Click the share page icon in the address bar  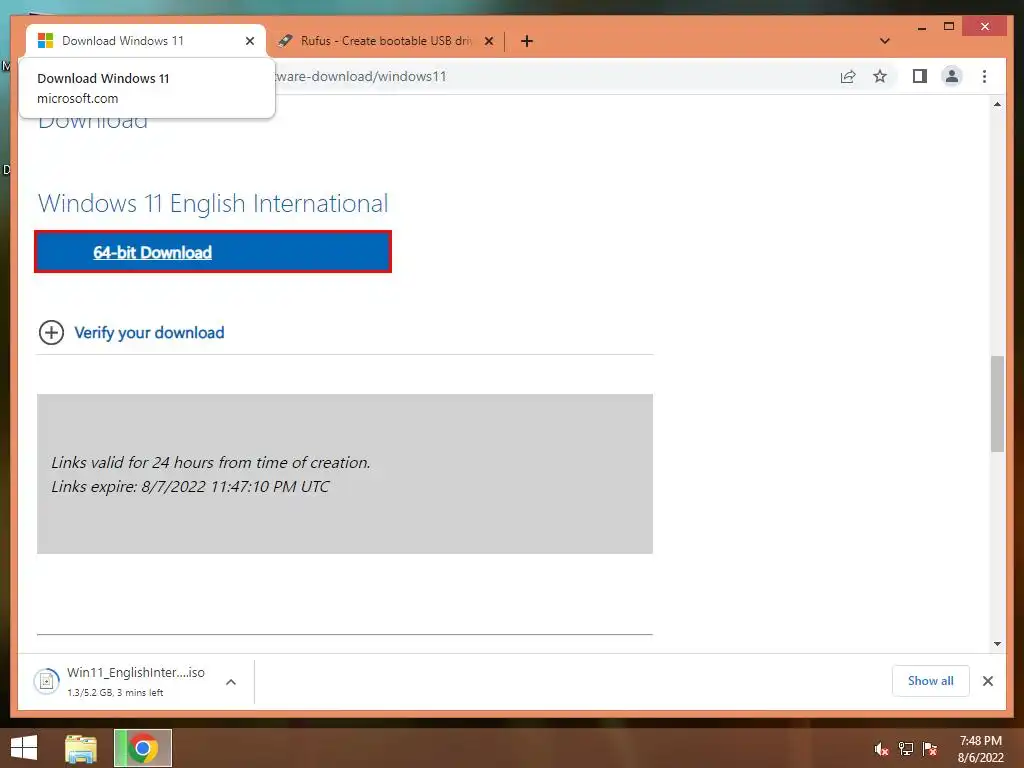tap(848, 76)
